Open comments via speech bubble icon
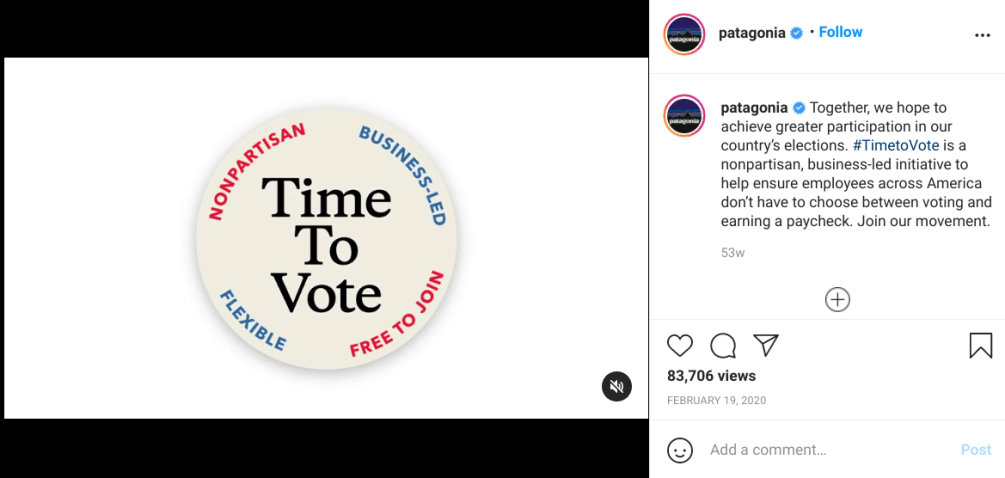The height and width of the screenshot is (478, 1005). point(723,346)
